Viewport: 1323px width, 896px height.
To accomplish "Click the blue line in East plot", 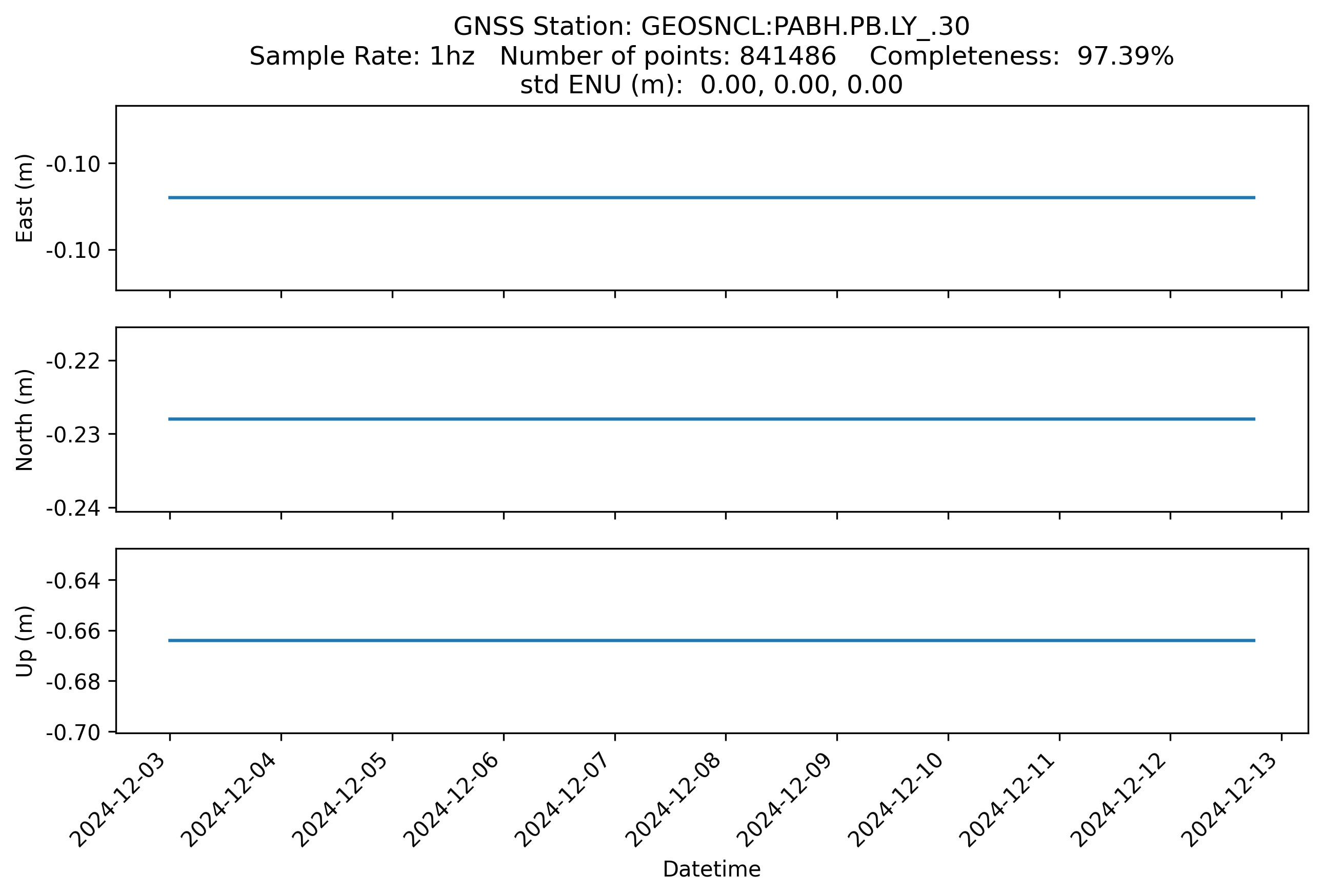I will pos(711,197).
